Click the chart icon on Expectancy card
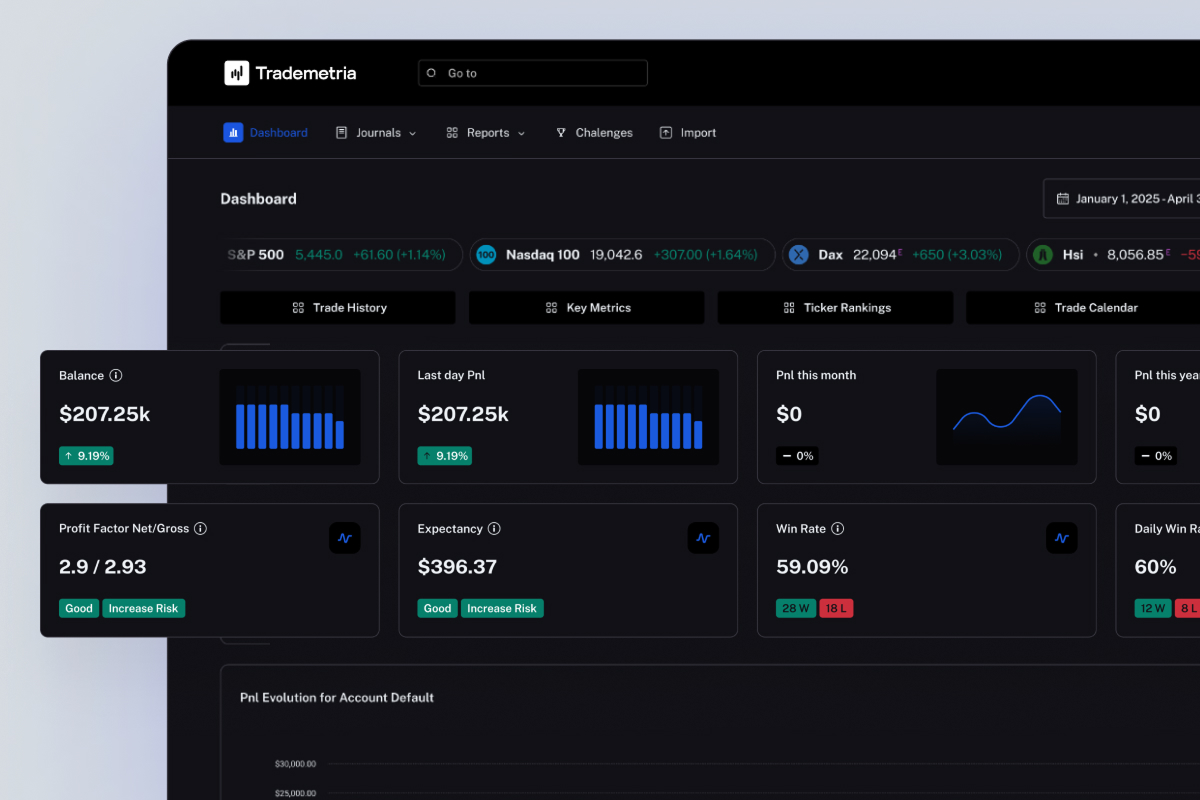 click(703, 538)
